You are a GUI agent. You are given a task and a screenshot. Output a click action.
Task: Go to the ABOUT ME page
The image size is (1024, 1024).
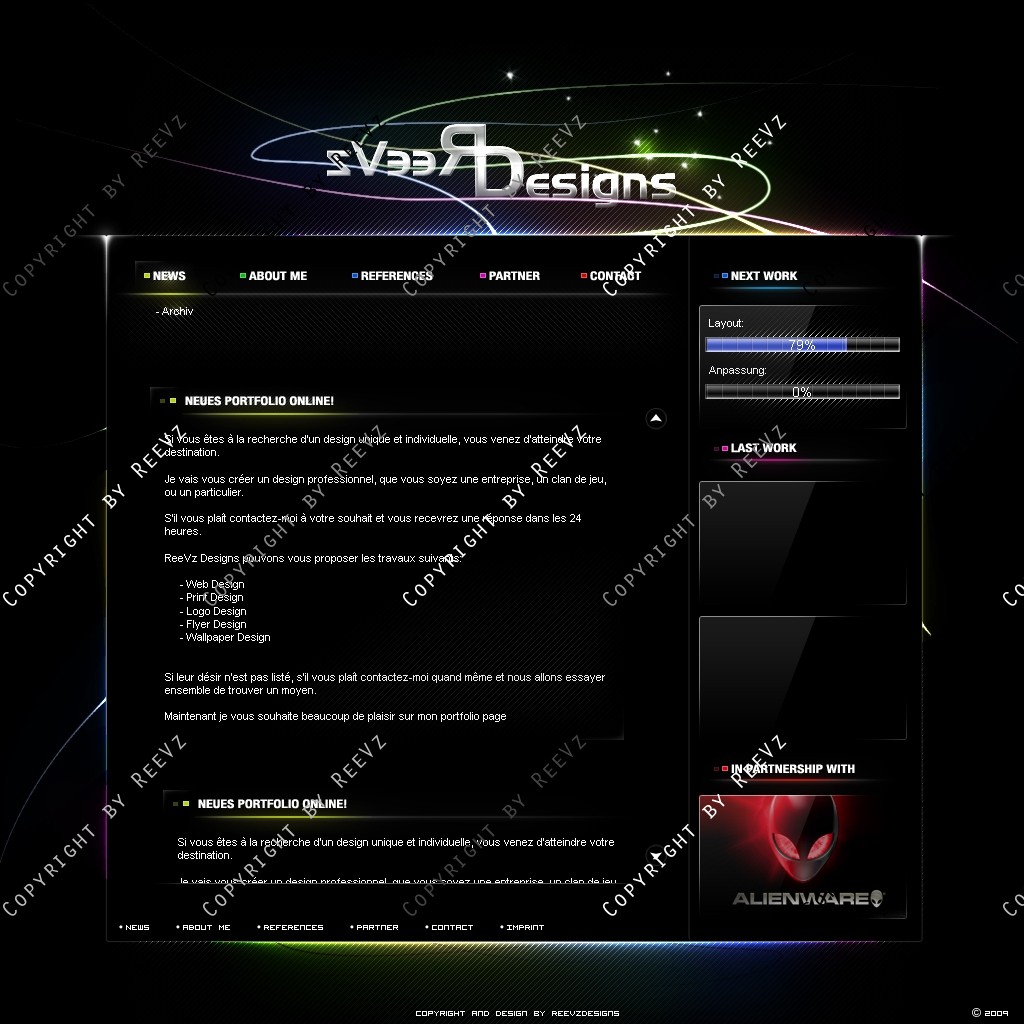point(277,276)
